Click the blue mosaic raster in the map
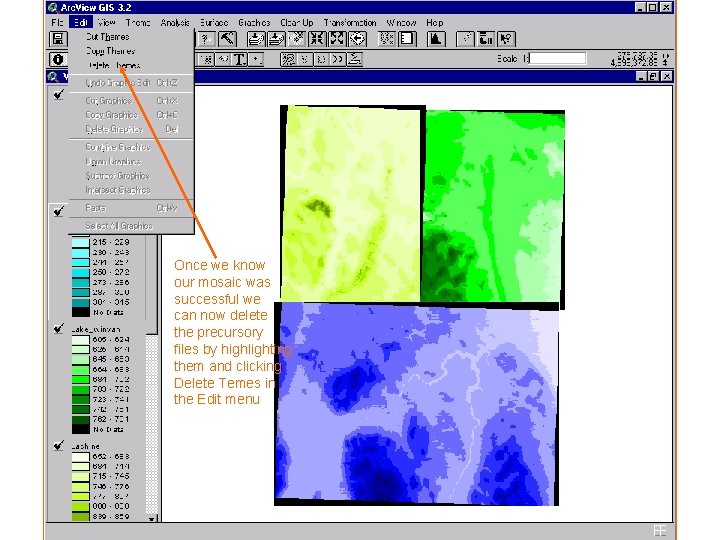 416,404
